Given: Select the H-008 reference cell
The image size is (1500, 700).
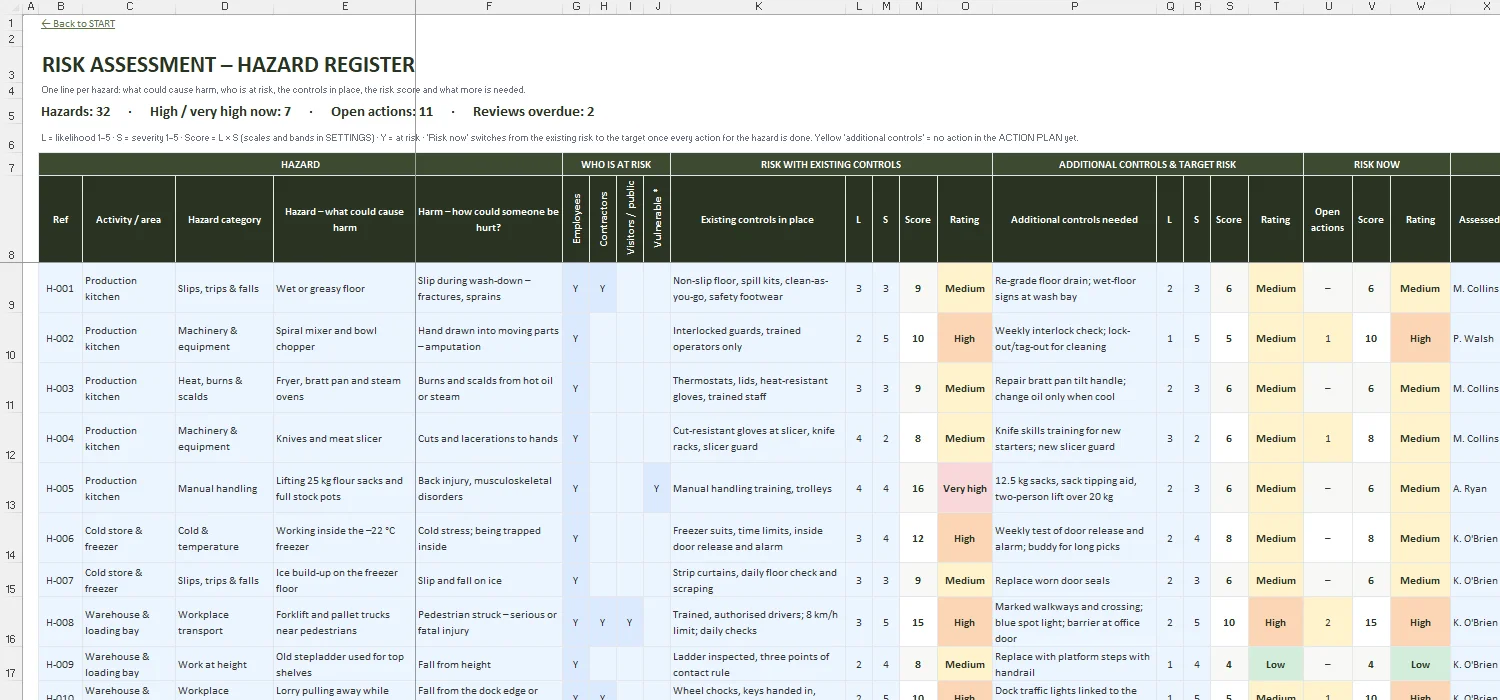Looking at the screenshot, I should pos(61,622).
